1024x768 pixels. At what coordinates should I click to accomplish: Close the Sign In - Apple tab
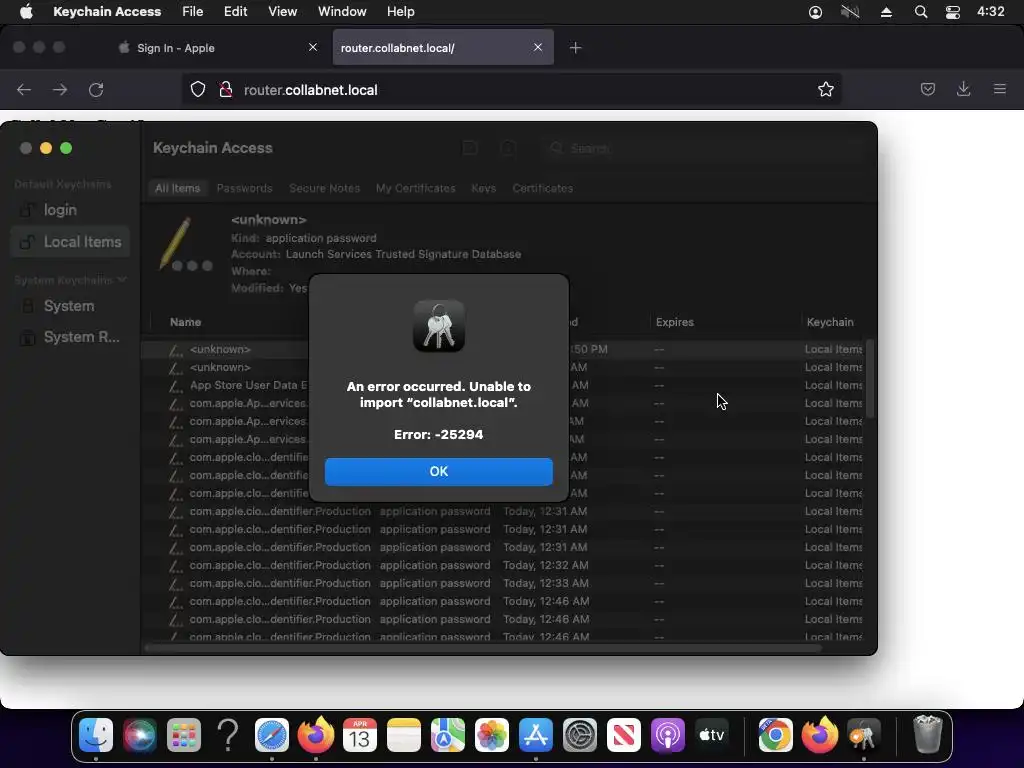pyautogui.click(x=313, y=47)
